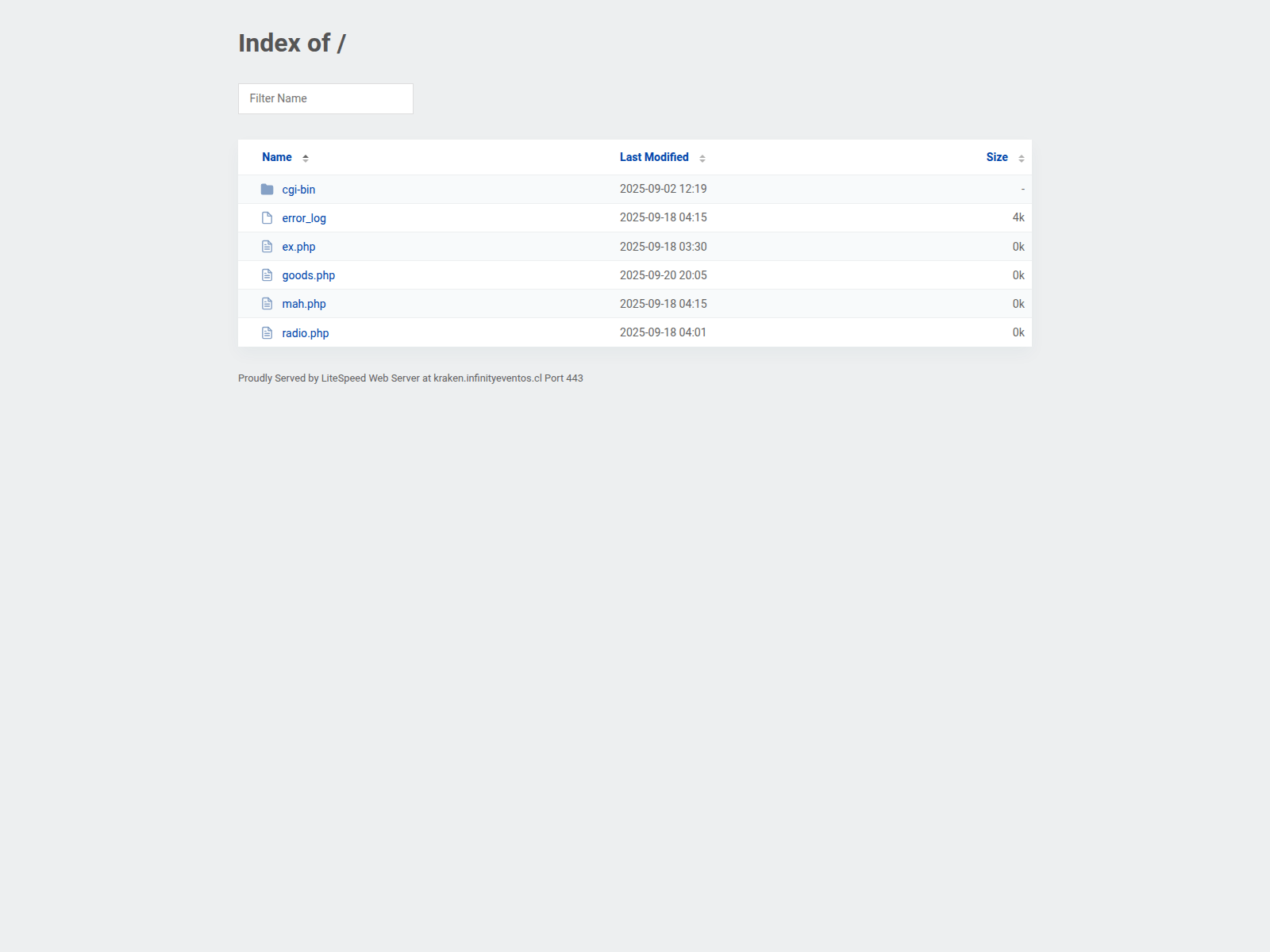1270x952 pixels.
Task: Open ex.php from the listing
Action: [298, 246]
